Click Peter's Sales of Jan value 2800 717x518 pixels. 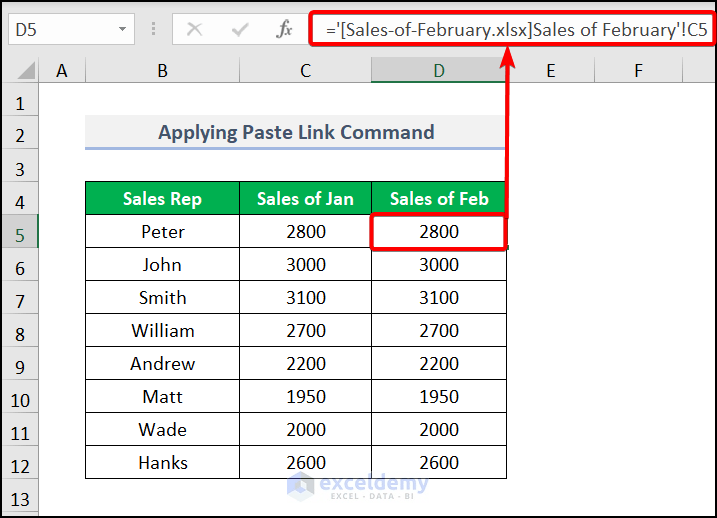pos(305,231)
